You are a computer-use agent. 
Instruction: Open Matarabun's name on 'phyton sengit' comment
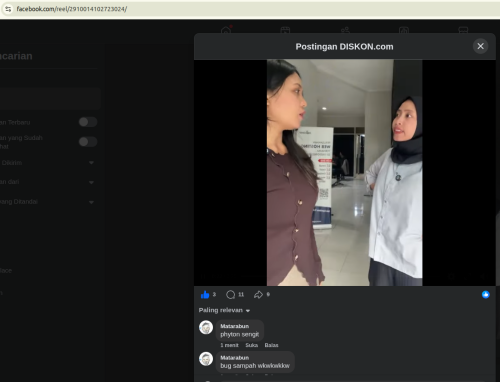[x=234, y=326]
